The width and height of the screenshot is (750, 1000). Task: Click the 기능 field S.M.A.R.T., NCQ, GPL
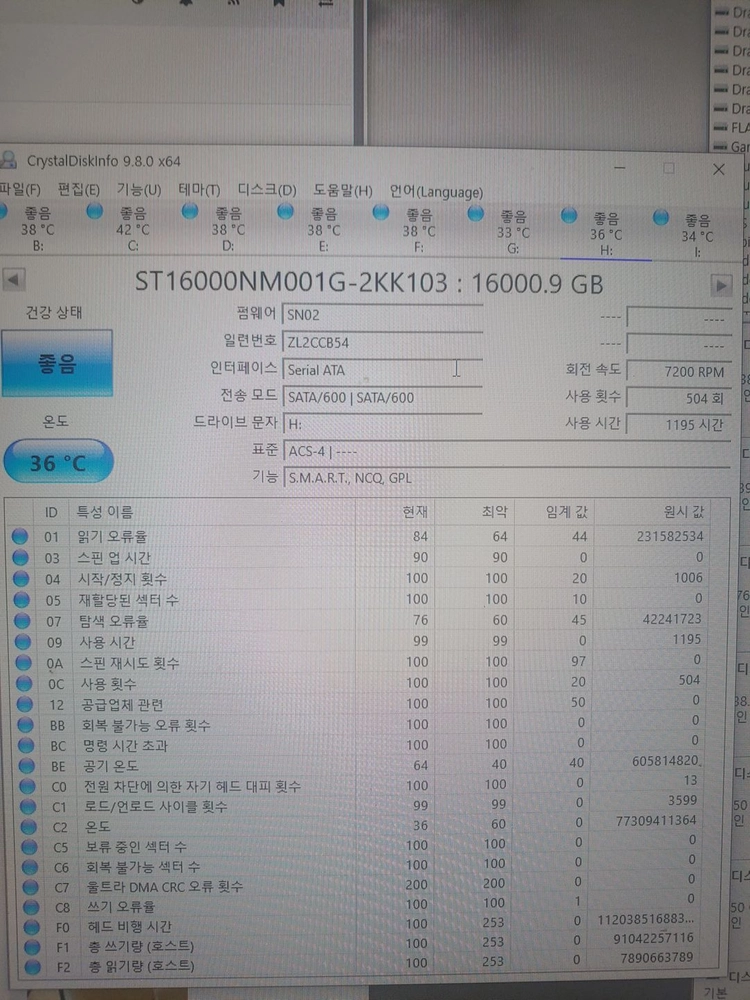pos(506,478)
